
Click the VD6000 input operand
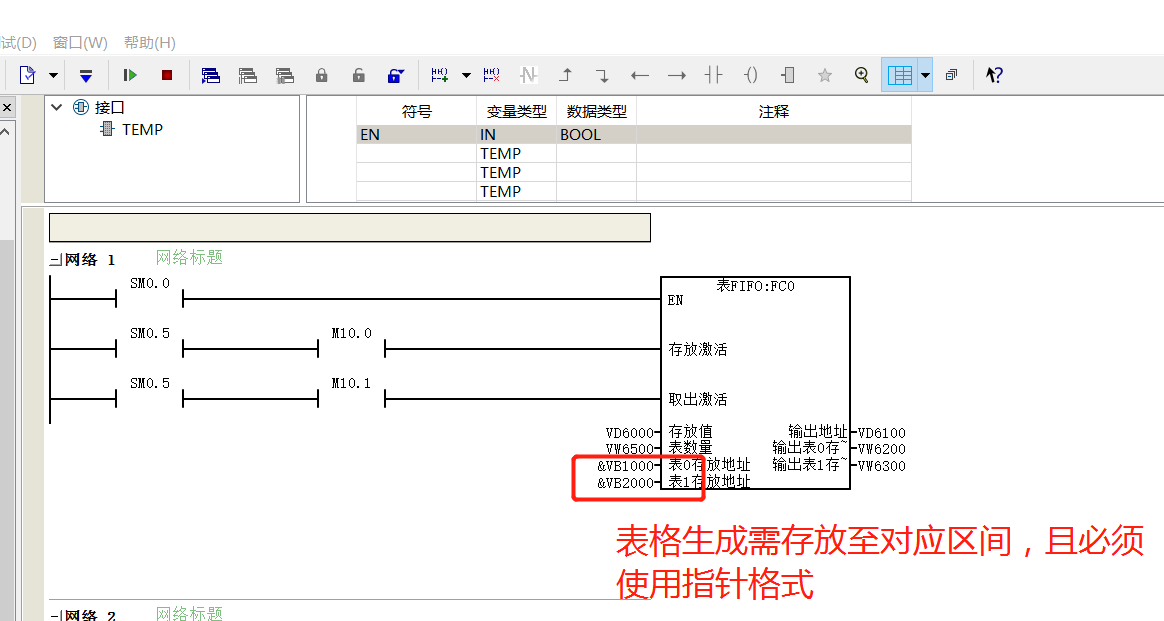630,433
